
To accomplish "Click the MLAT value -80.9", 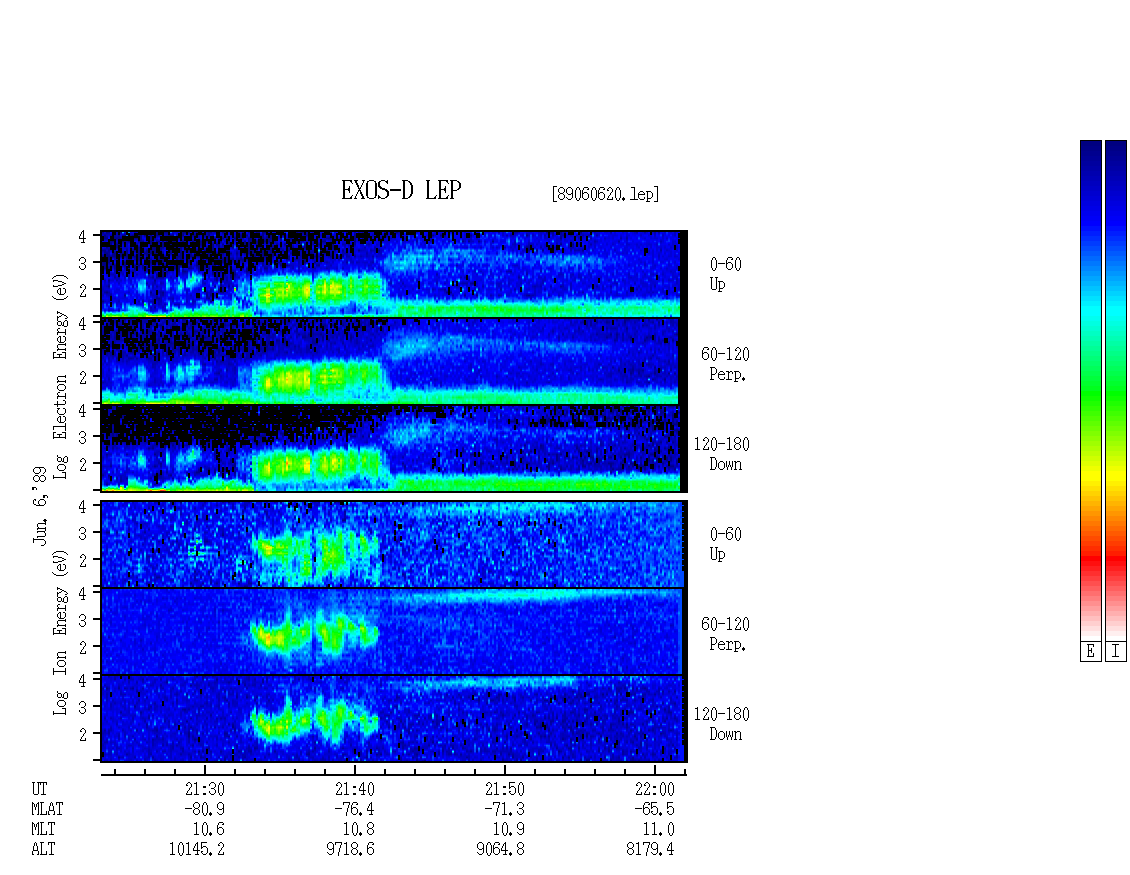I will (205, 809).
